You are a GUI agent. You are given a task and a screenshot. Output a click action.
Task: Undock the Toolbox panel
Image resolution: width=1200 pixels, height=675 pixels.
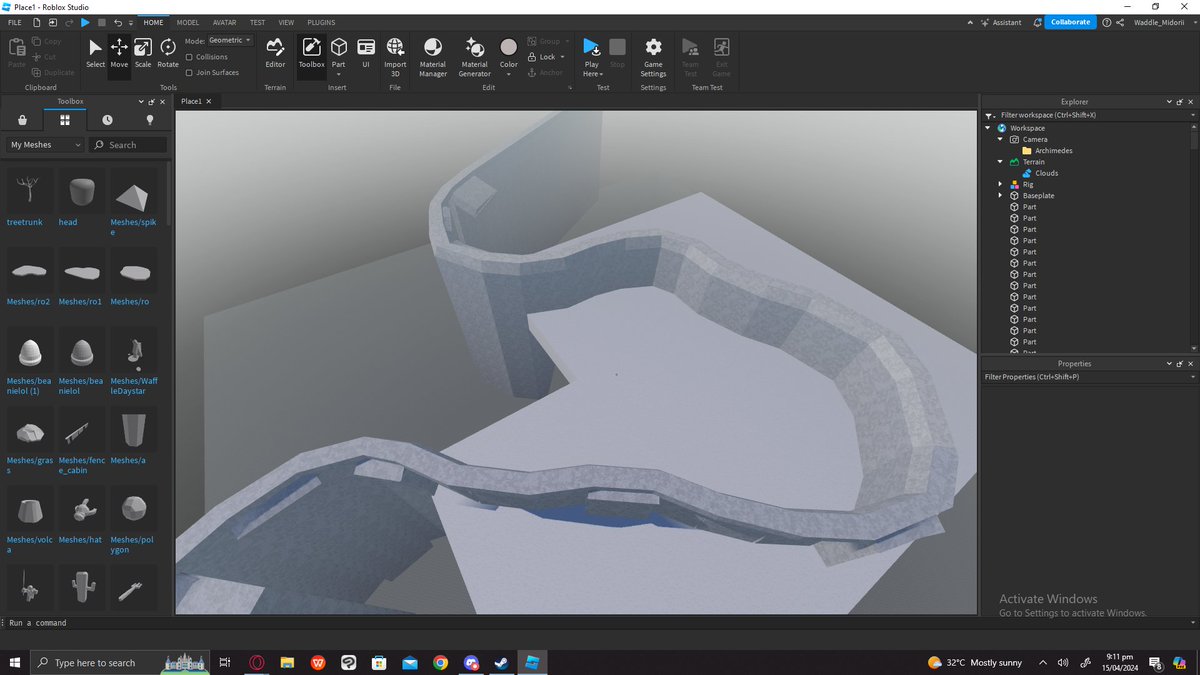(x=151, y=101)
